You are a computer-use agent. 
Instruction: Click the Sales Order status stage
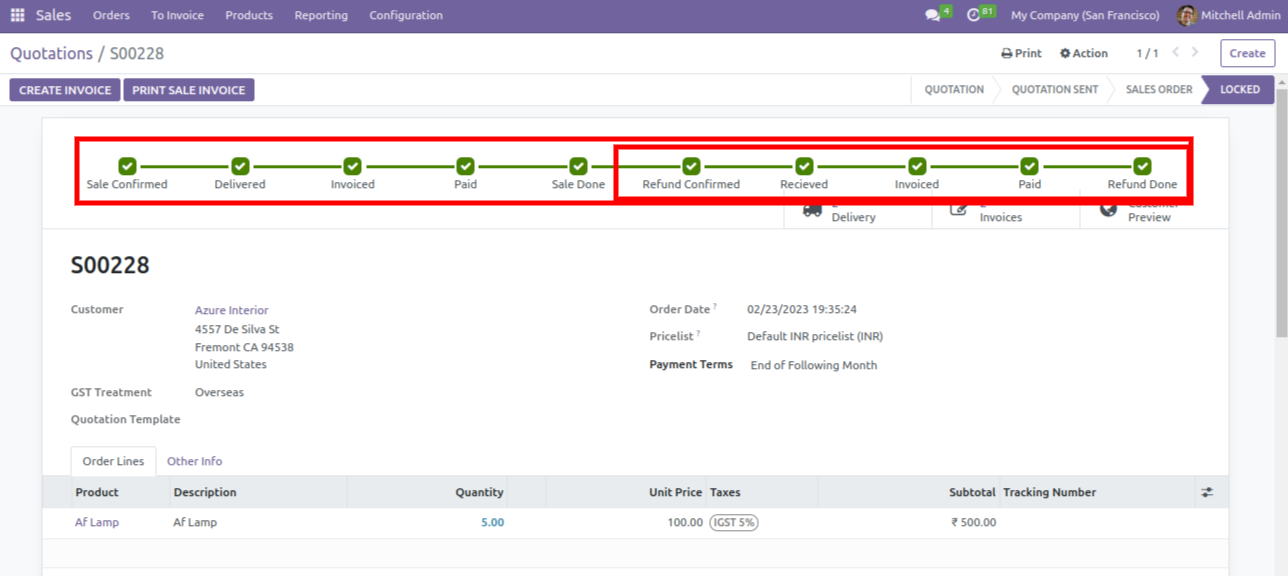(x=1158, y=90)
